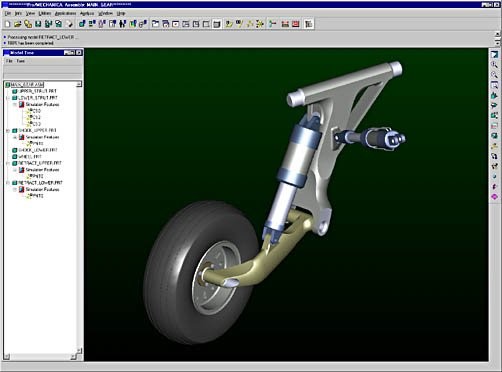Collapse Simulation Features under RETRACT_UPPER.PRT
502x372 pixels.
coord(15,170)
